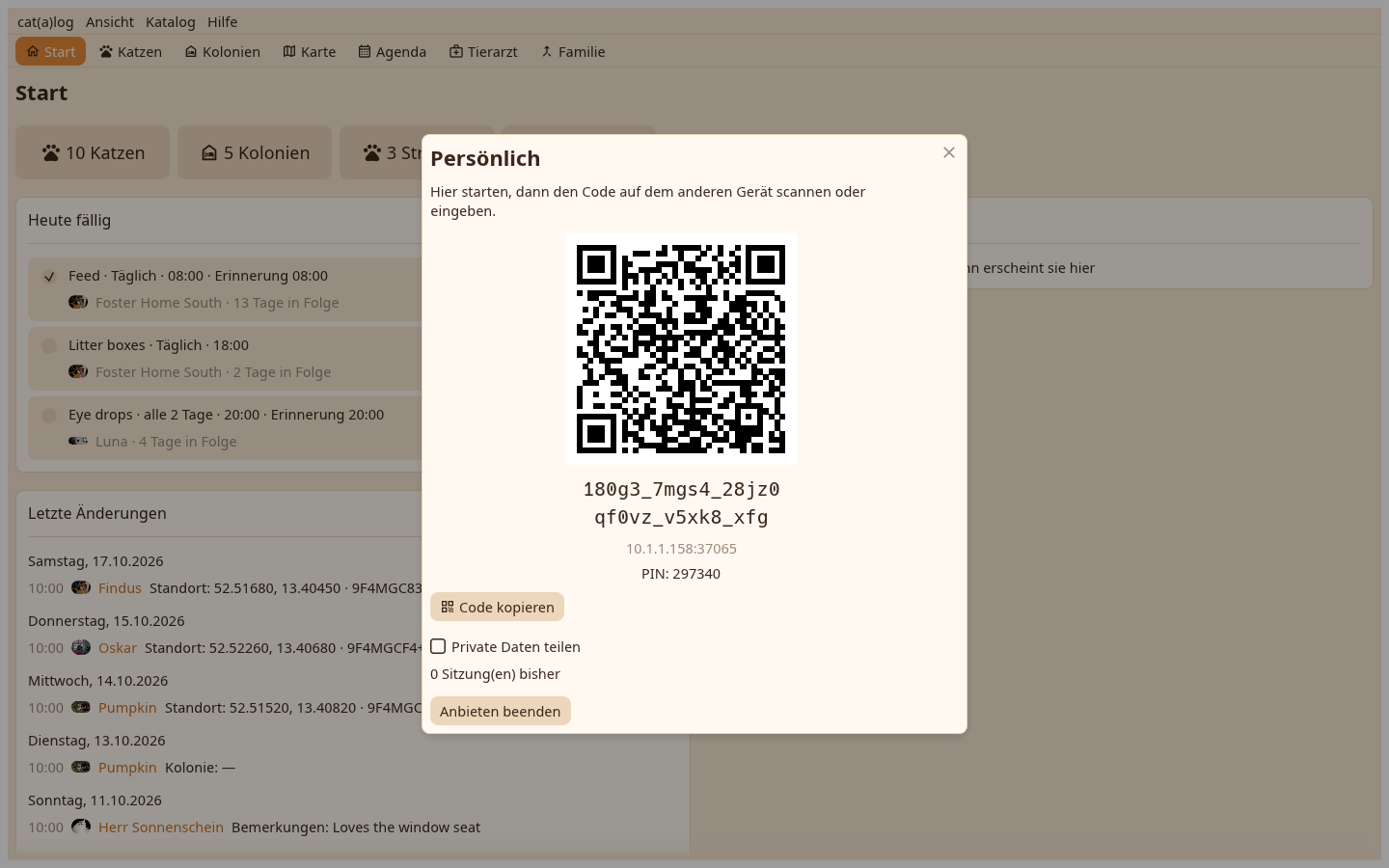This screenshot has height=868, width=1389.
Task: Open the Ansicht menu
Action: click(x=110, y=21)
